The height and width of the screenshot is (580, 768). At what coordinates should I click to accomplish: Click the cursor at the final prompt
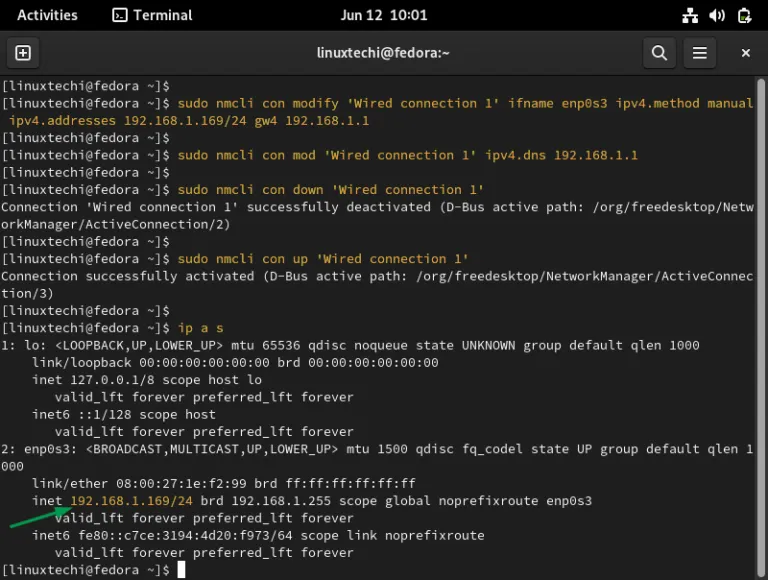pyautogui.click(x=181, y=570)
